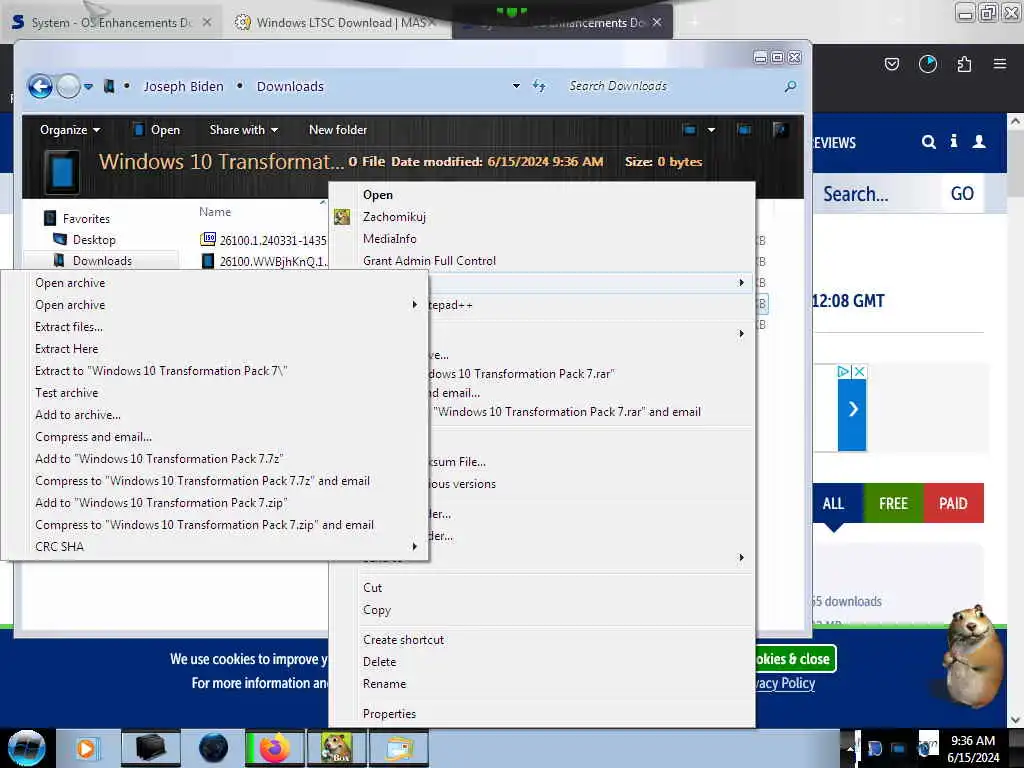Viewport: 1024px width, 768px height.
Task: Click the Firefox Pocket icon
Action: click(891, 64)
